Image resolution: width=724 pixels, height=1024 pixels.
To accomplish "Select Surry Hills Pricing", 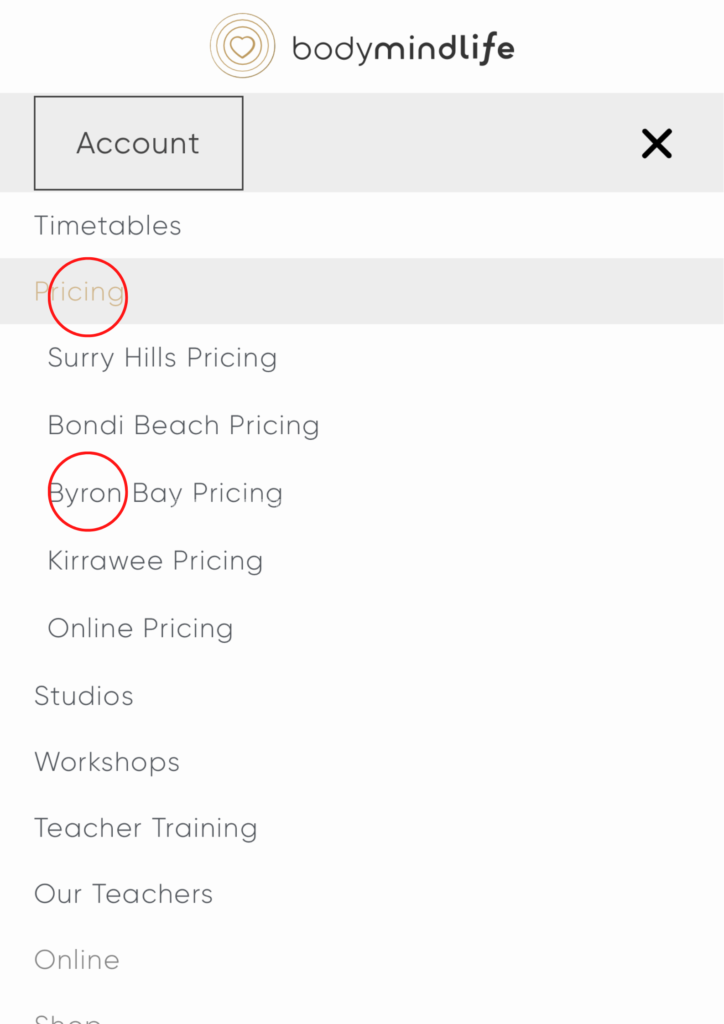I will point(162,358).
